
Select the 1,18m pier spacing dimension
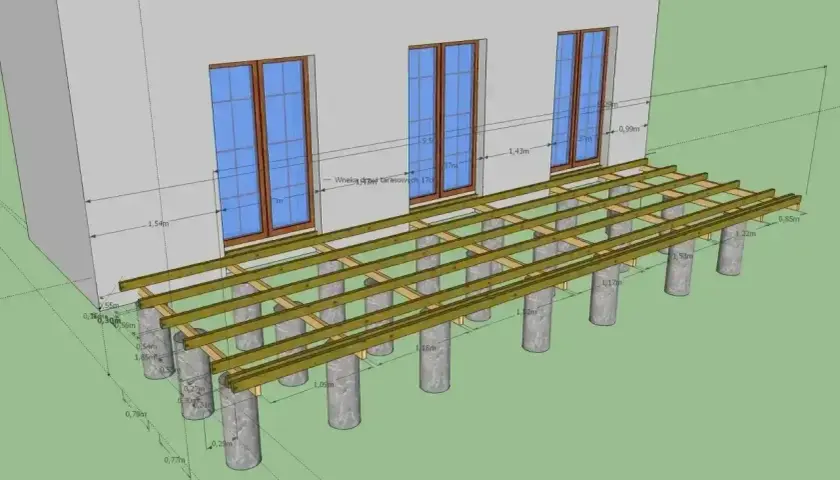tap(426, 348)
